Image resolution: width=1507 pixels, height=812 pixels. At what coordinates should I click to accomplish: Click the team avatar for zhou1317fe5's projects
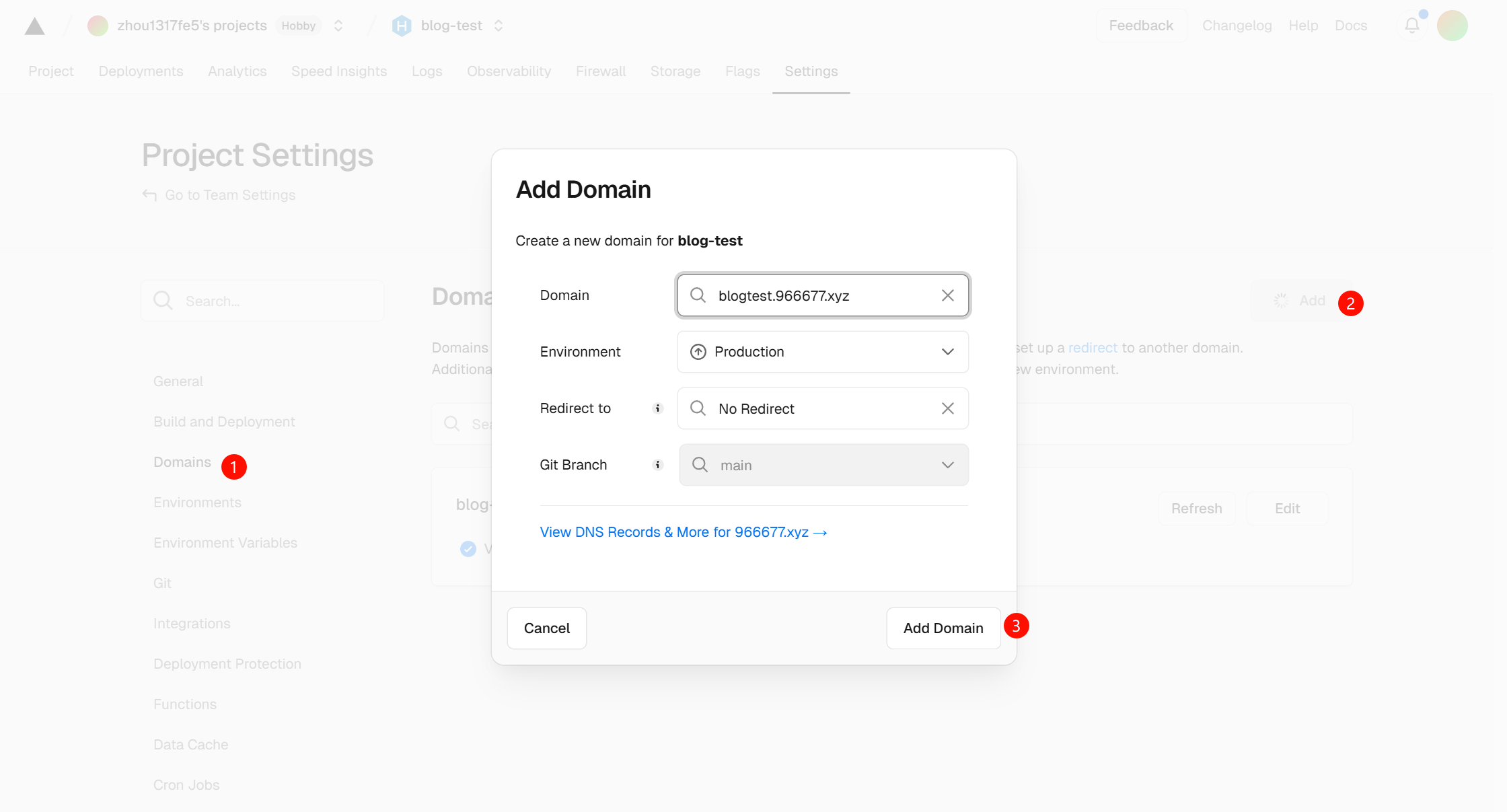(x=98, y=26)
